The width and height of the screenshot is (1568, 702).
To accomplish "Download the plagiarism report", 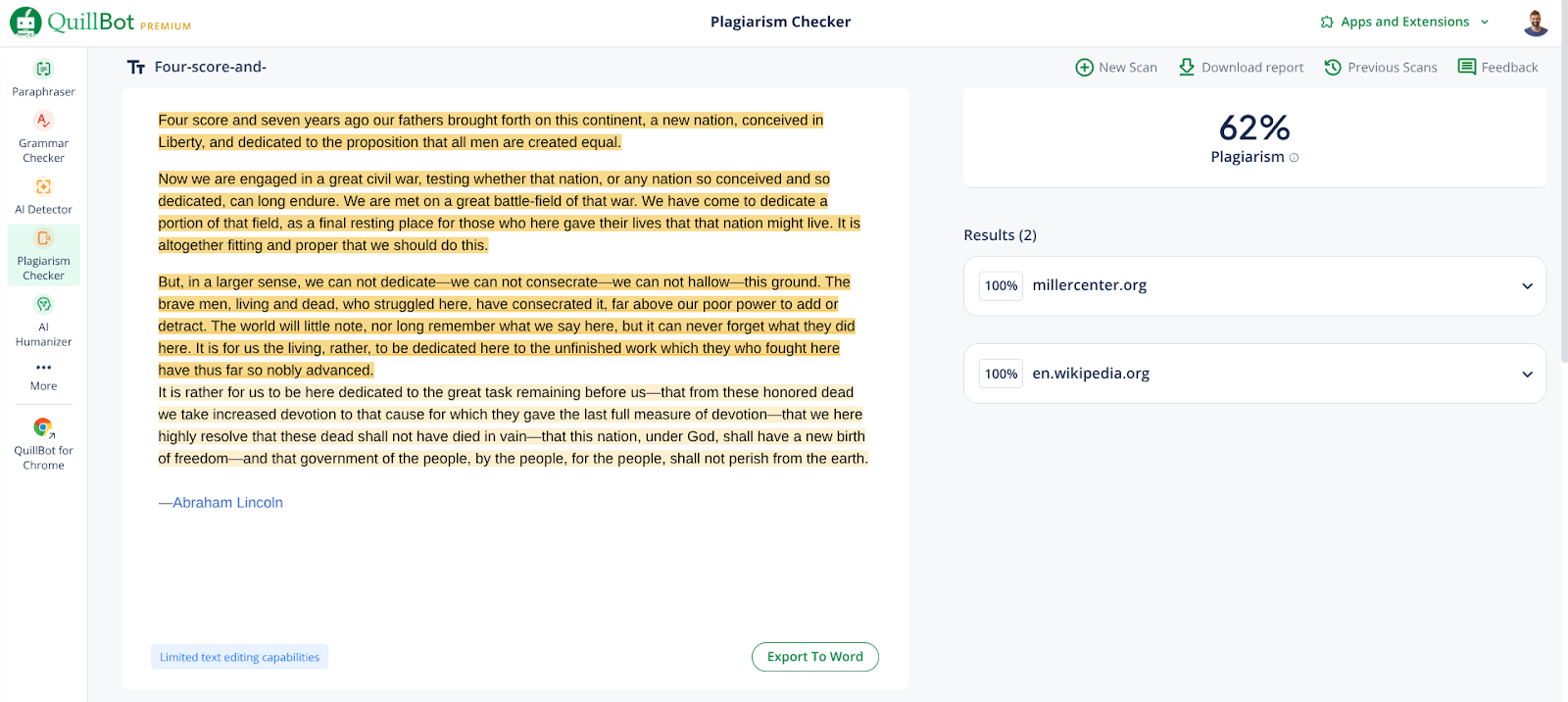I will pos(1241,68).
